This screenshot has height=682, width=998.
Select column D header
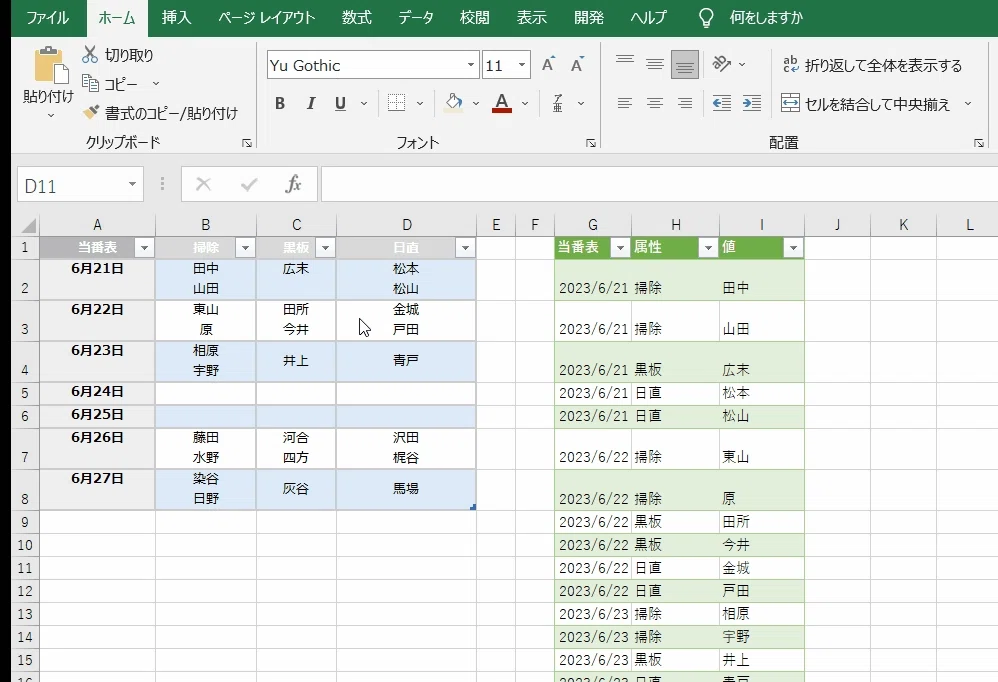(x=407, y=225)
